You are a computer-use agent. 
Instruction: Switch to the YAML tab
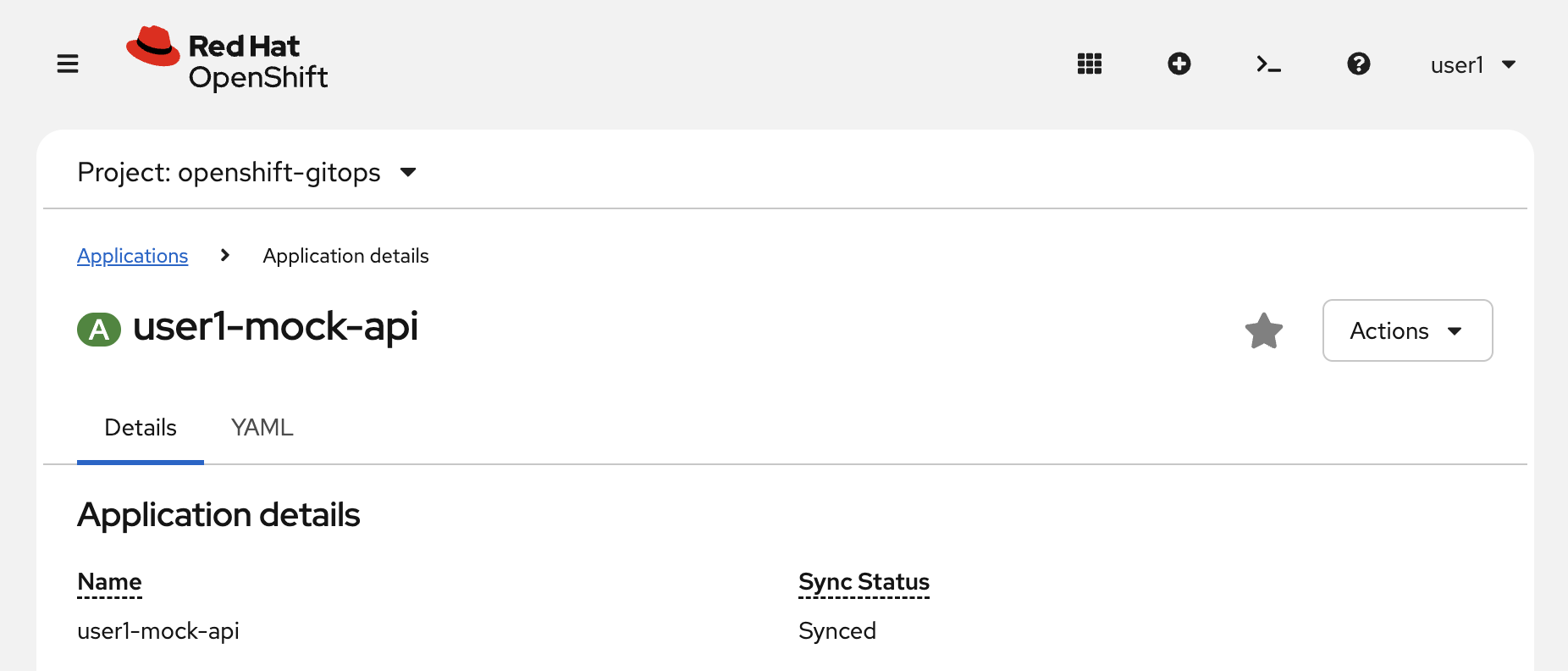coord(261,428)
